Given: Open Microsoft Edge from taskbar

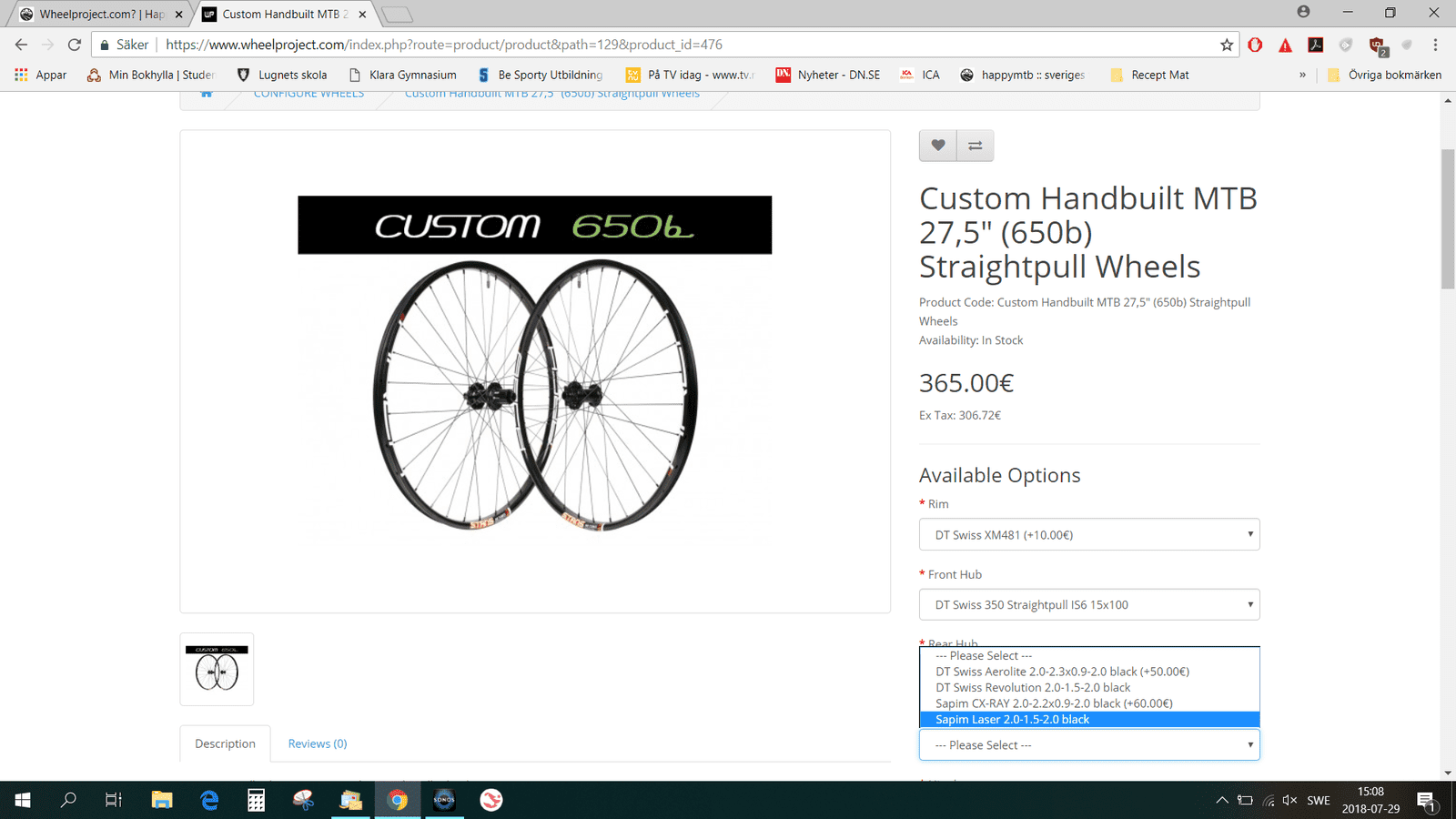Looking at the screenshot, I should (x=209, y=800).
